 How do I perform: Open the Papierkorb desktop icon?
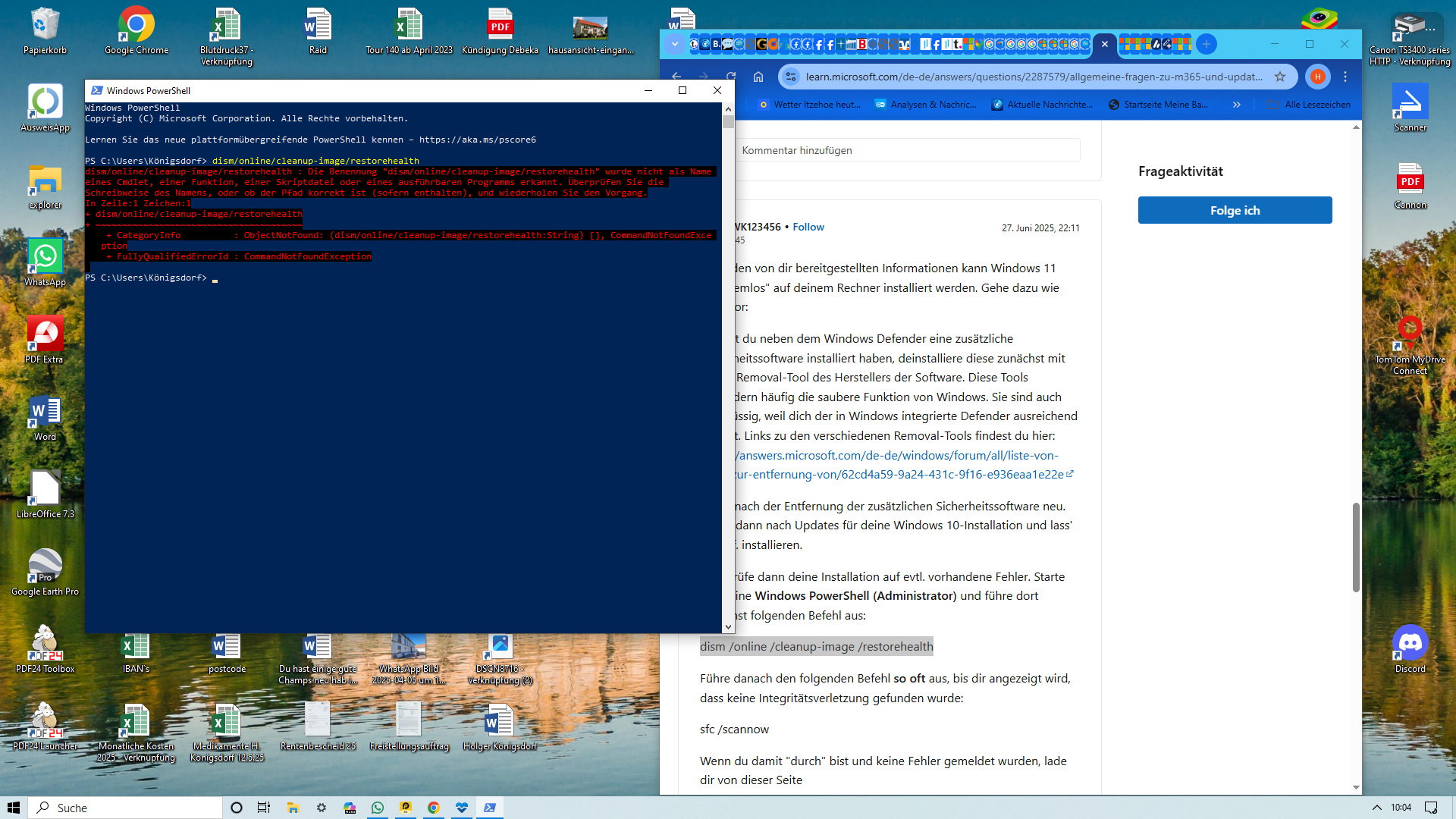(45, 32)
